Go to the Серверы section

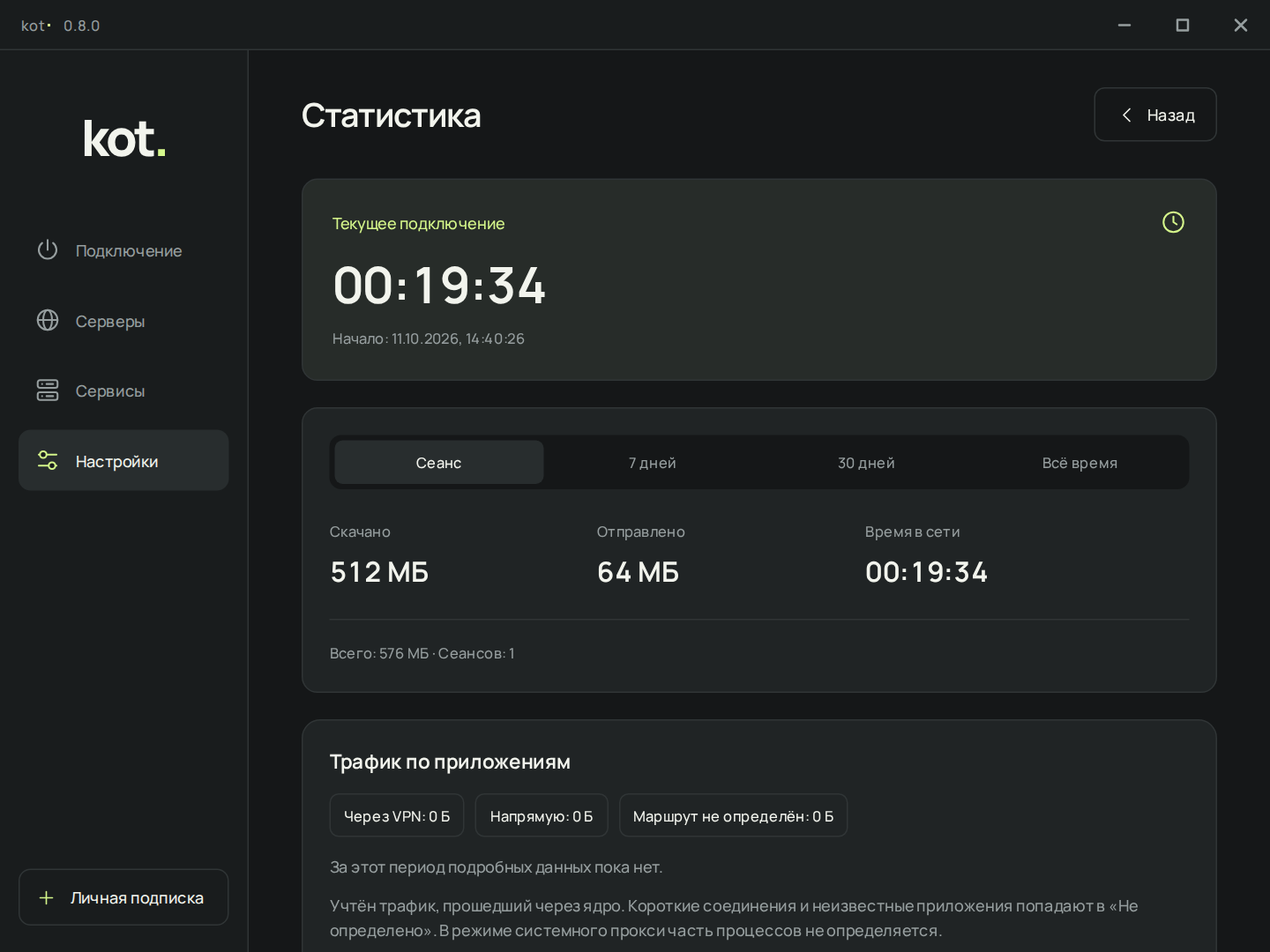pyautogui.click(x=123, y=321)
